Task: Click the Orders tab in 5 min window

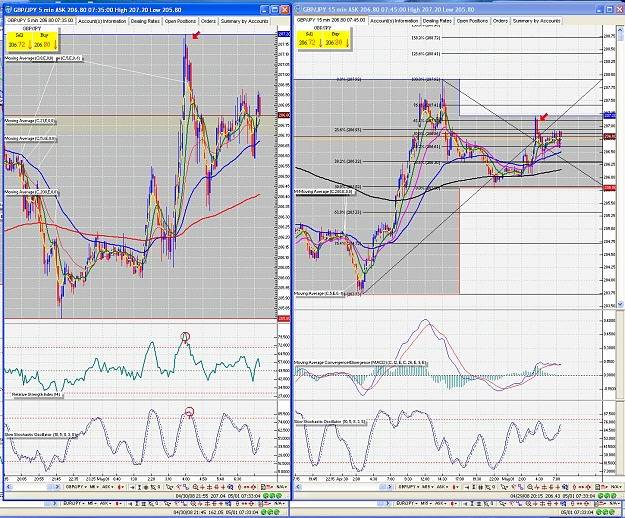Action: (208, 21)
